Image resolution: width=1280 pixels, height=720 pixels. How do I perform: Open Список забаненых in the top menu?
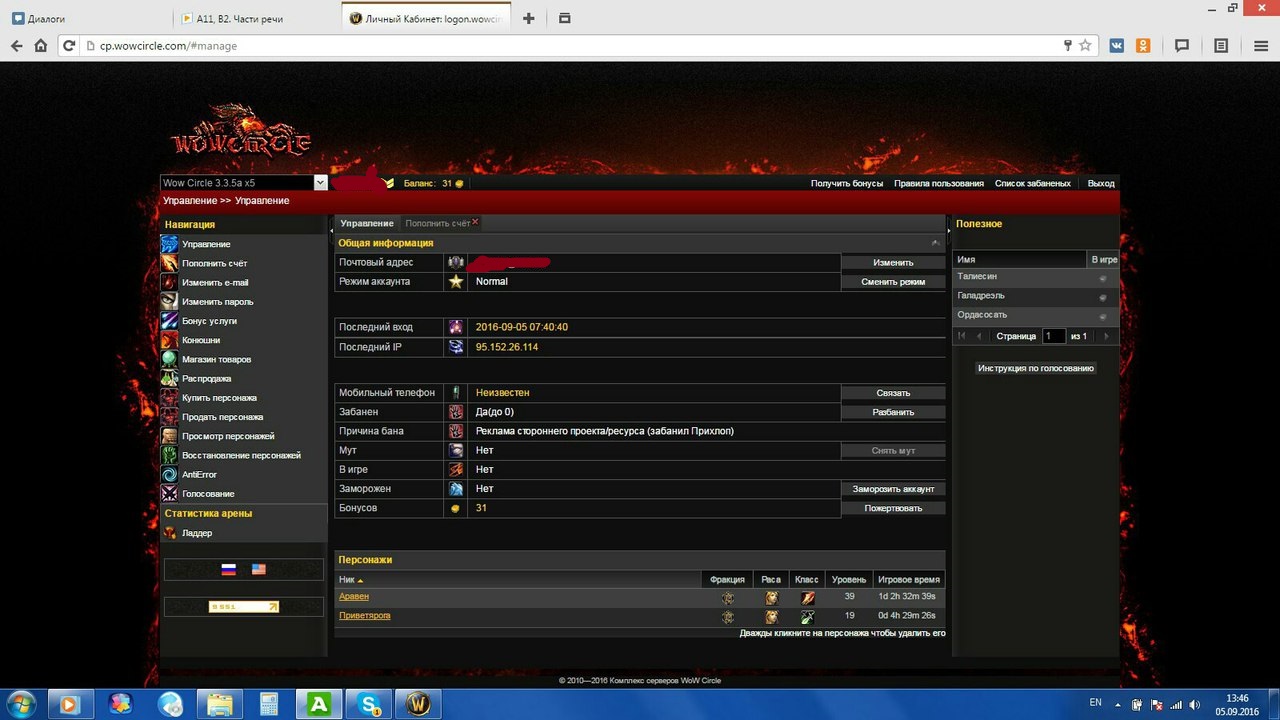1033,184
